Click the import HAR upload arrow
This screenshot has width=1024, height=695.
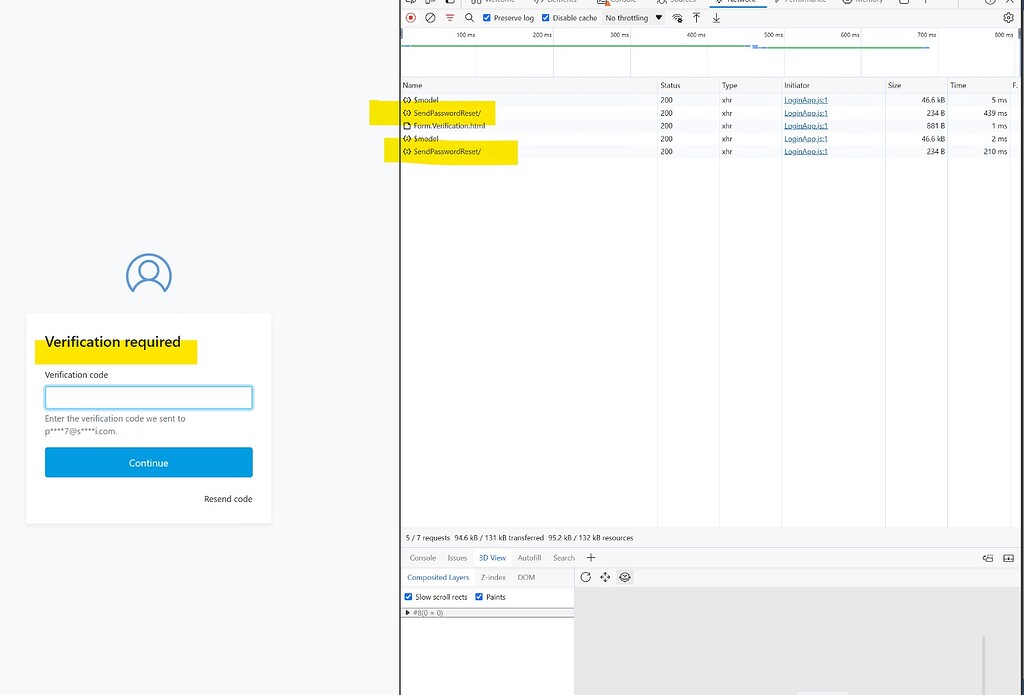click(697, 18)
